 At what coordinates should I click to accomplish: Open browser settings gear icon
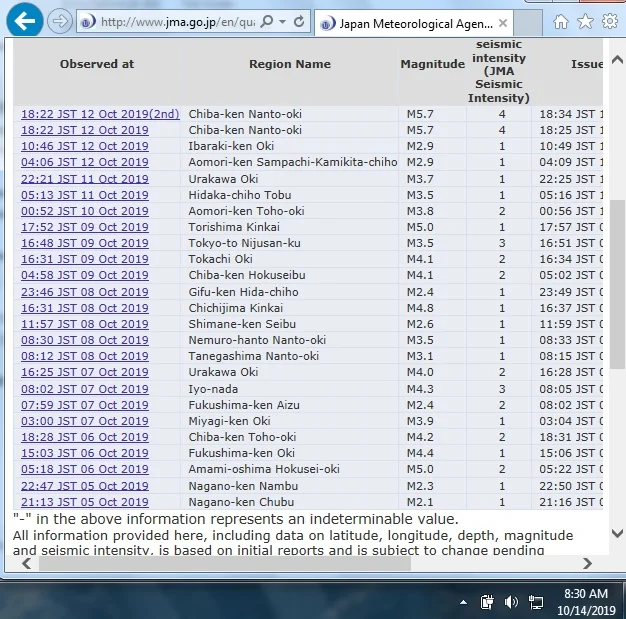[x=610, y=21]
